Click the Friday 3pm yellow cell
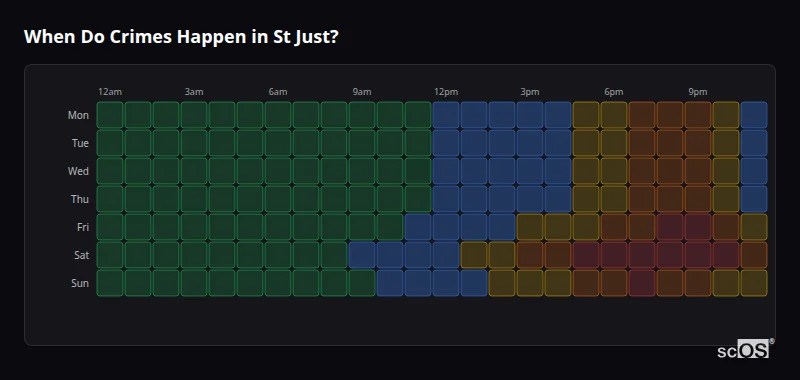800x380 pixels. click(530, 227)
